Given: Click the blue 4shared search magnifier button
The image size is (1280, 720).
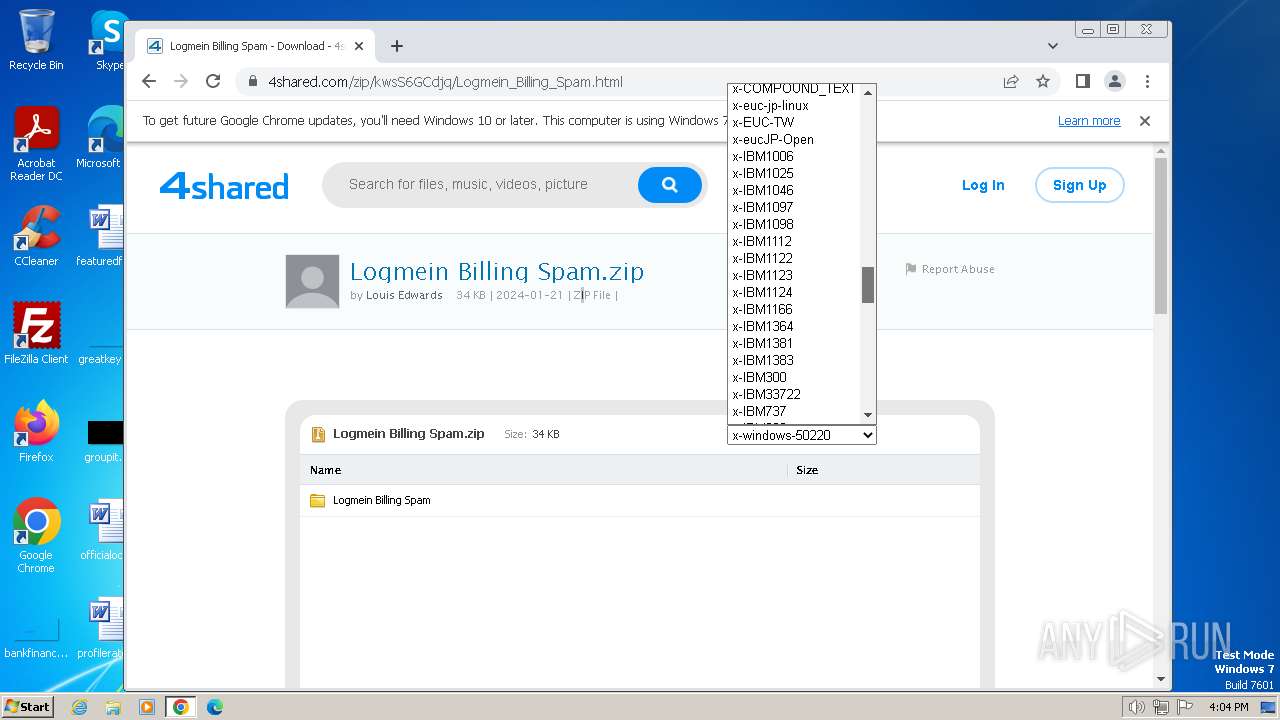Looking at the screenshot, I should click(670, 185).
